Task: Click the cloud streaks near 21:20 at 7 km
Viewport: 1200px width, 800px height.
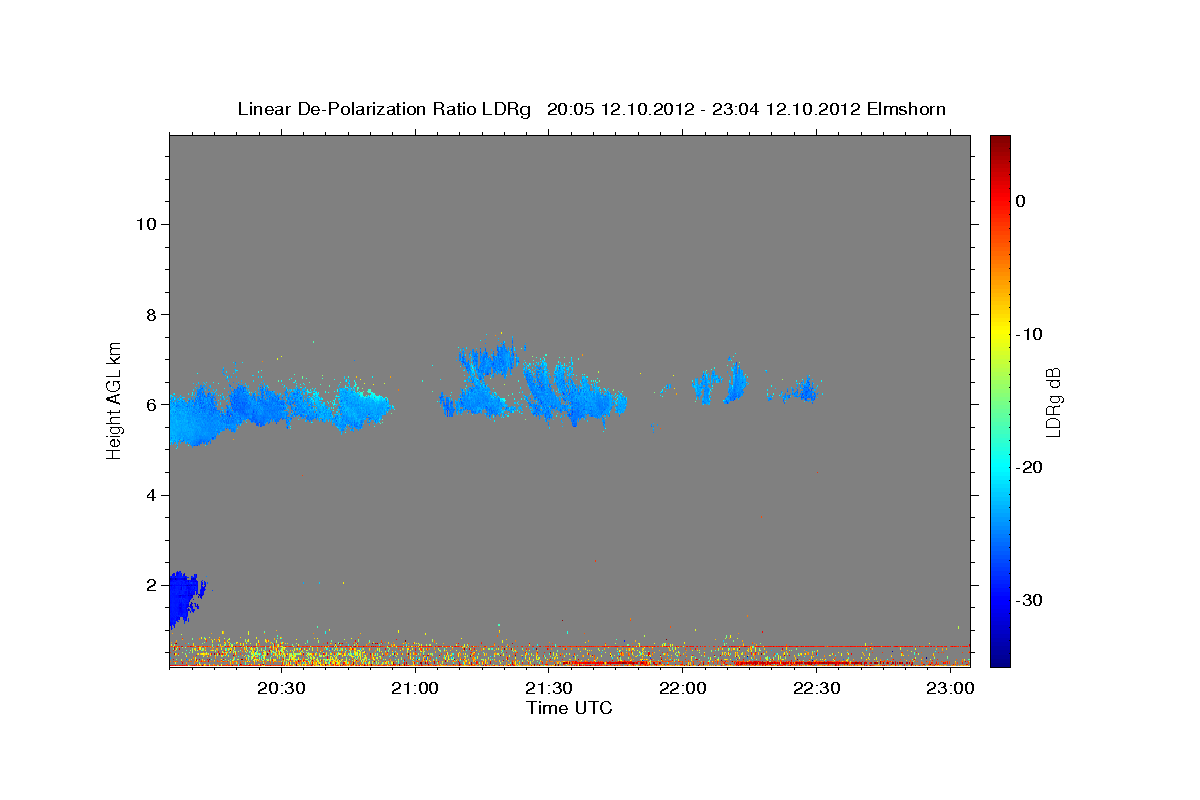Action: [490, 360]
